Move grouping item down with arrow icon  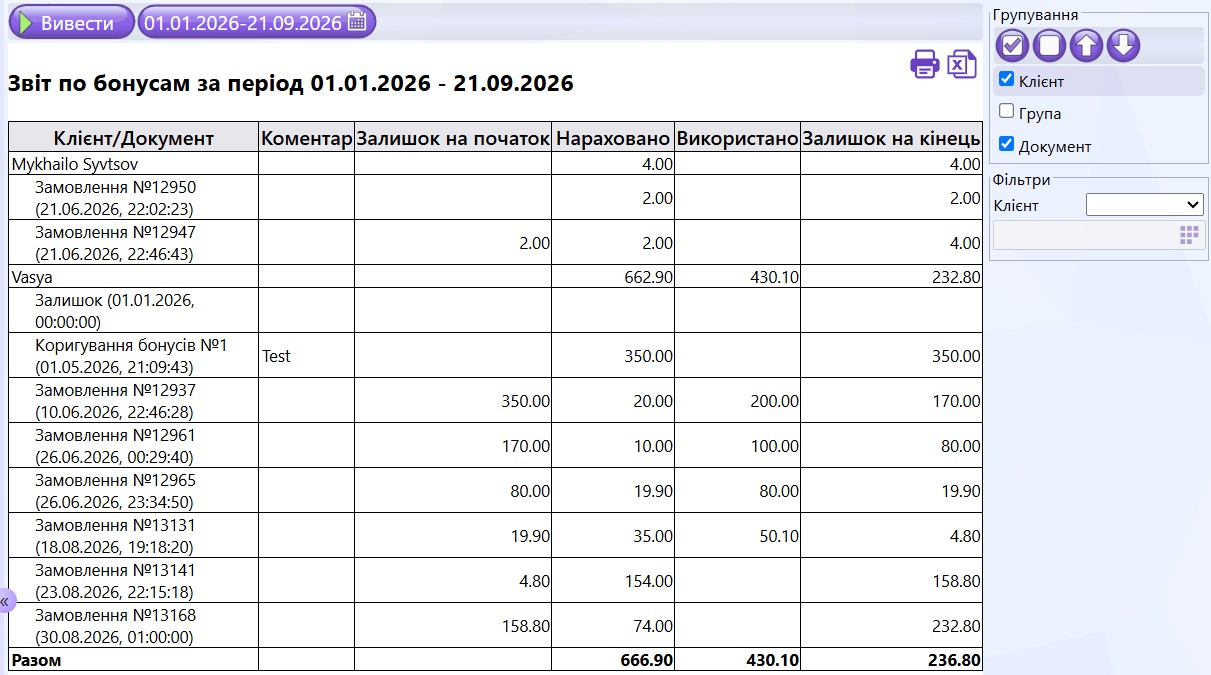pyautogui.click(x=1123, y=45)
